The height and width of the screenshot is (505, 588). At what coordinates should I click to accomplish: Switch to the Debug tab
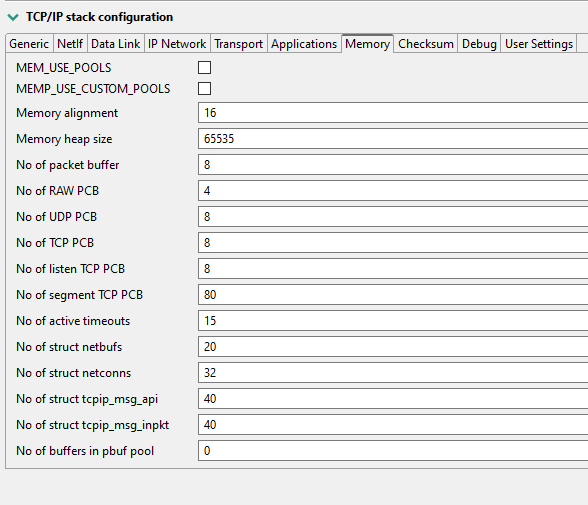479,44
